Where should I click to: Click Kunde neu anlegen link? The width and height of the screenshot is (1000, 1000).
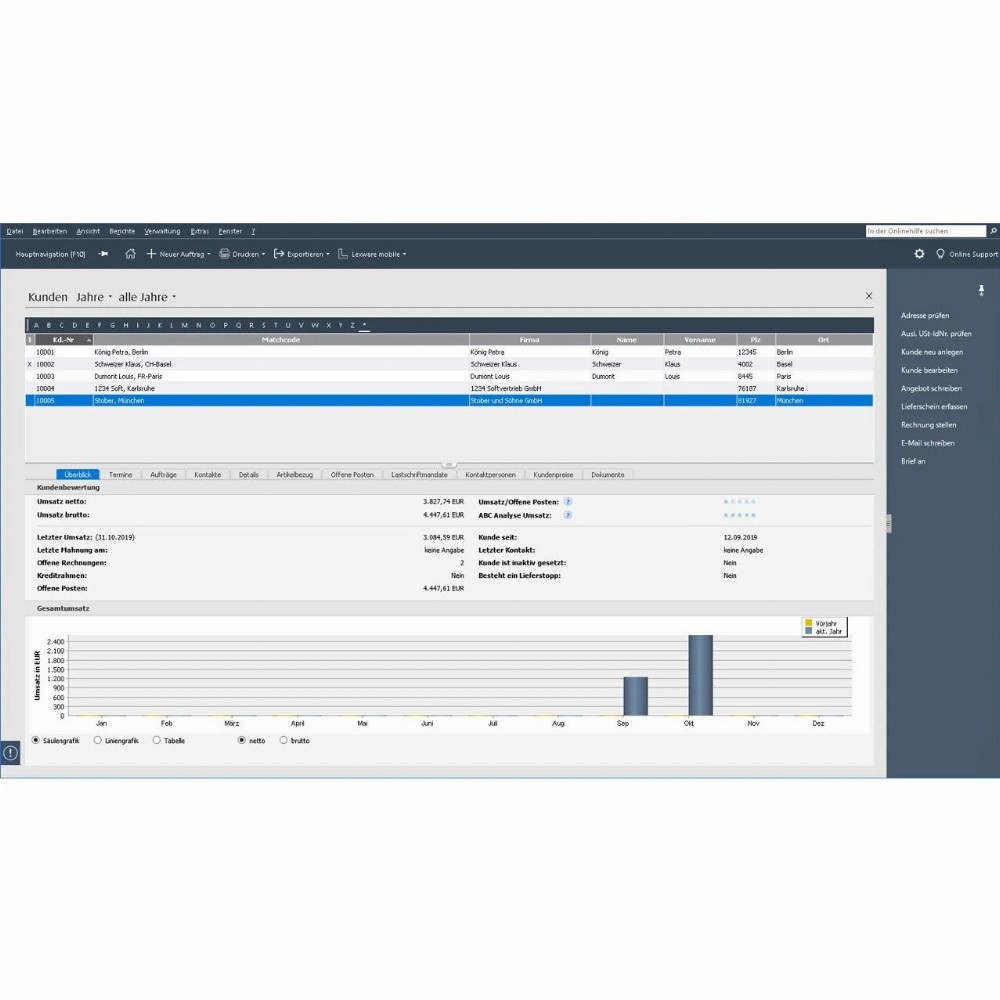click(932, 352)
